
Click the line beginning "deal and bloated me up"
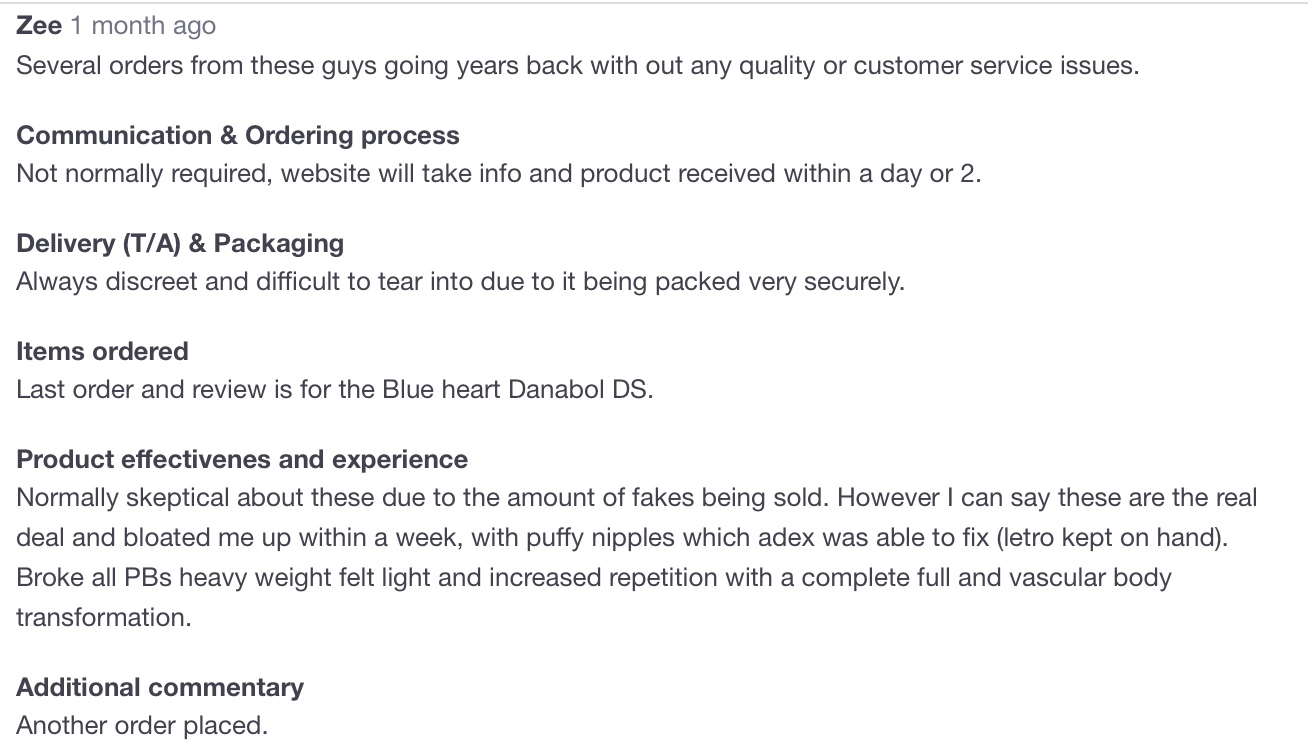[621, 537]
